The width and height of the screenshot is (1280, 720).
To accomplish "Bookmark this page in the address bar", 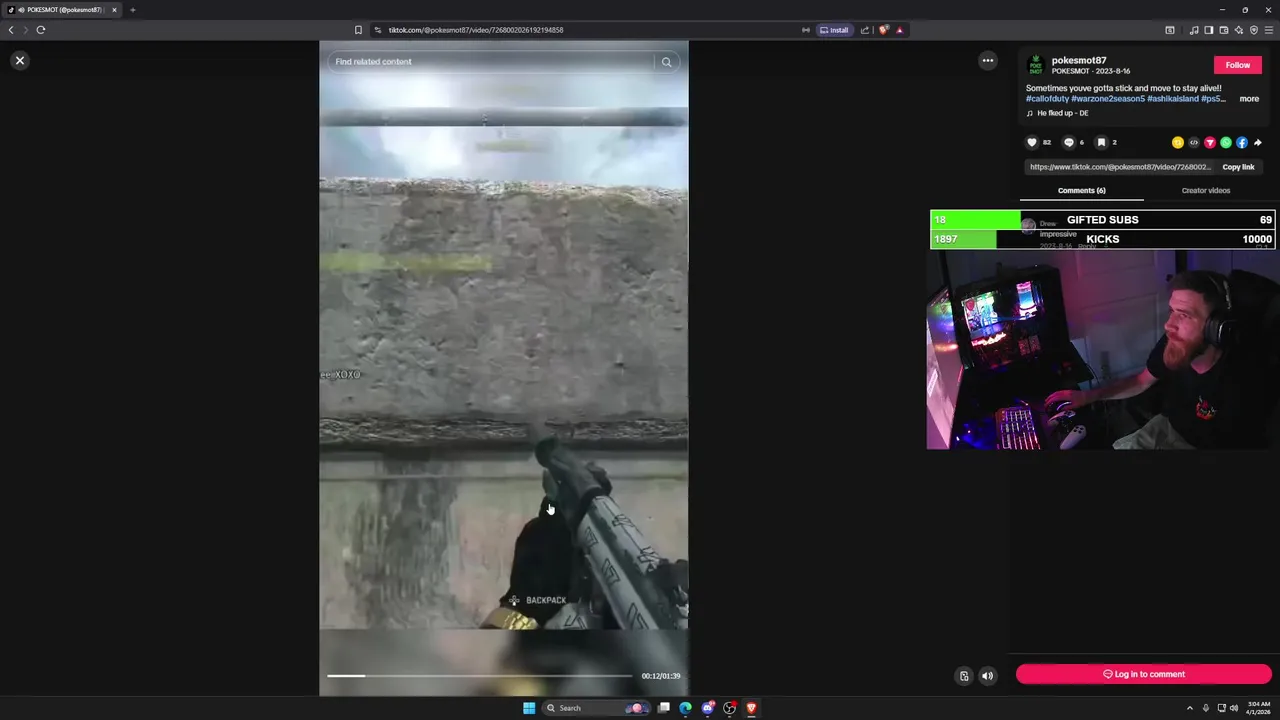I will 358,30.
